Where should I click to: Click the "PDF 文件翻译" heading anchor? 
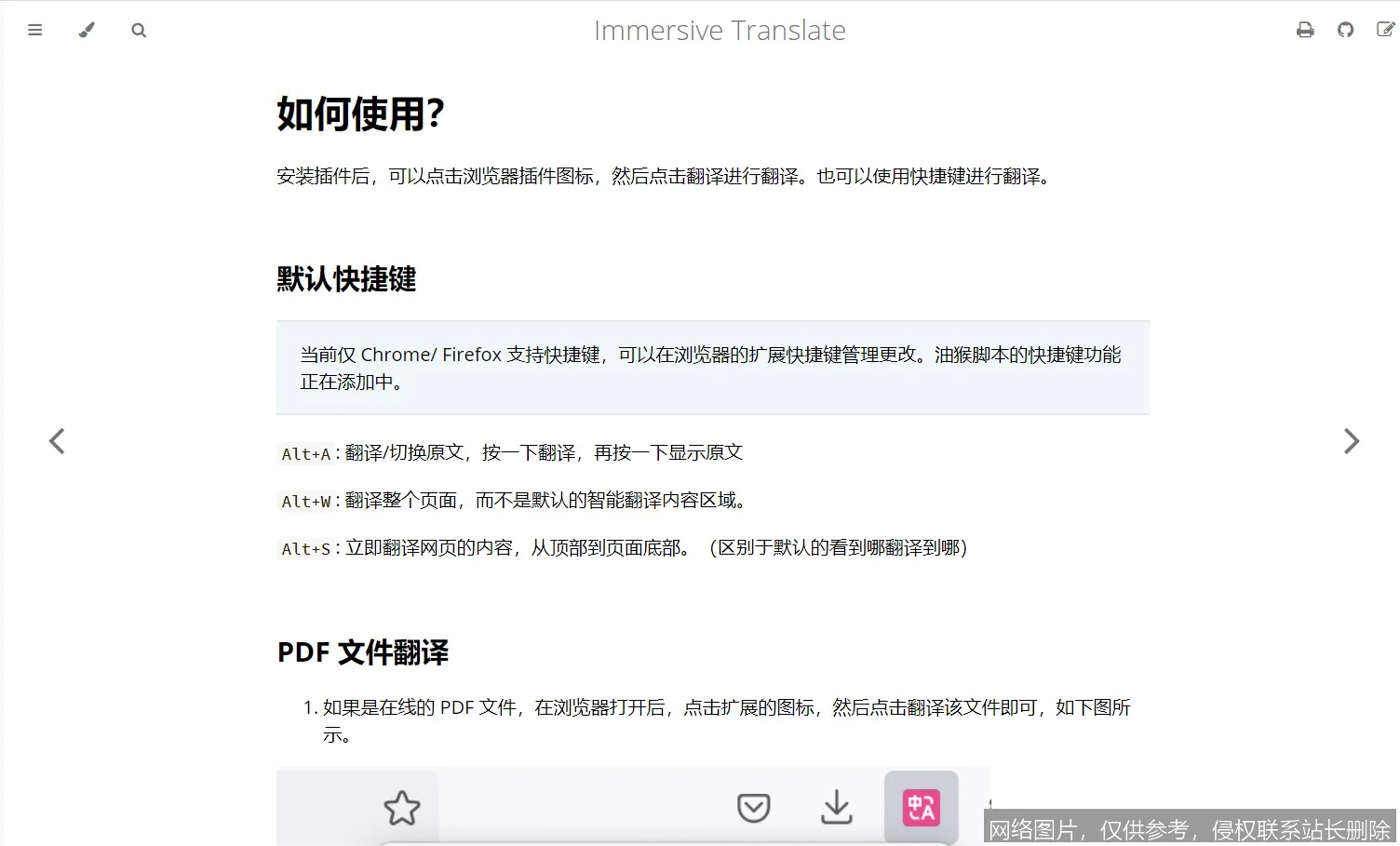point(361,652)
